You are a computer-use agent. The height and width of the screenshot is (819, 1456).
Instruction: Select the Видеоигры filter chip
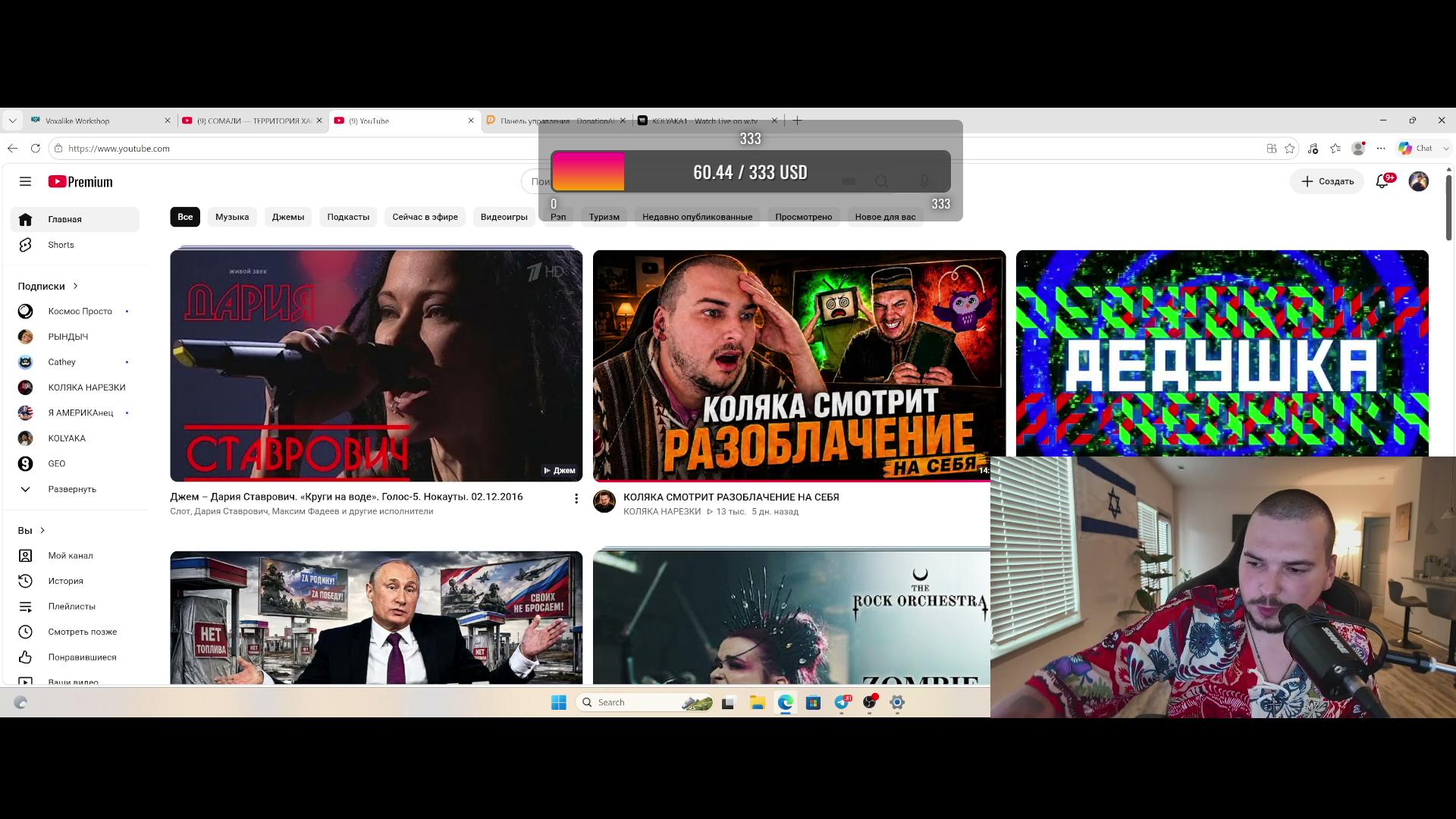(x=504, y=217)
